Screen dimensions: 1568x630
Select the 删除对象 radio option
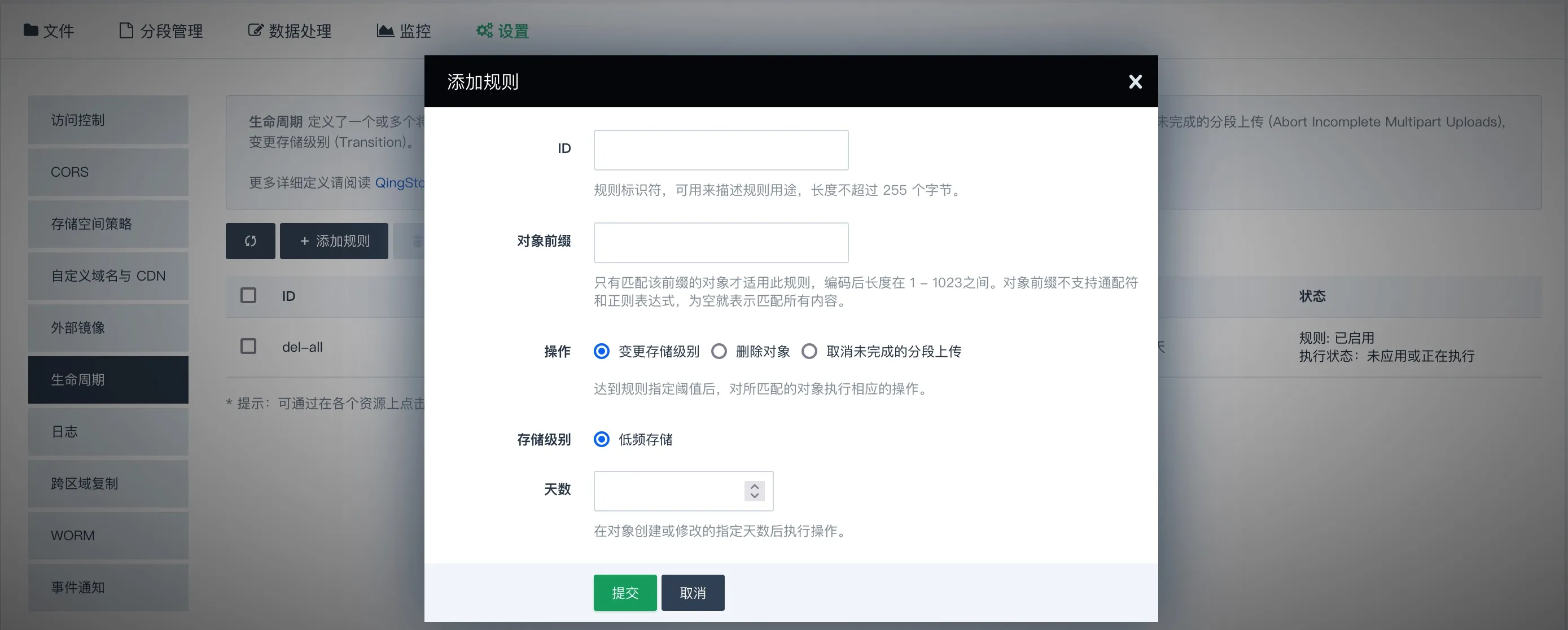[719, 351]
